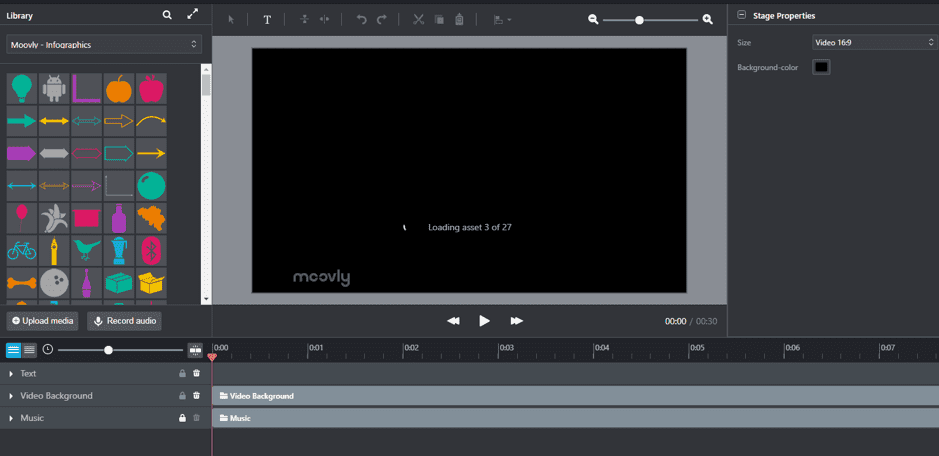Select the grey banana peel graphic

(x=54, y=218)
